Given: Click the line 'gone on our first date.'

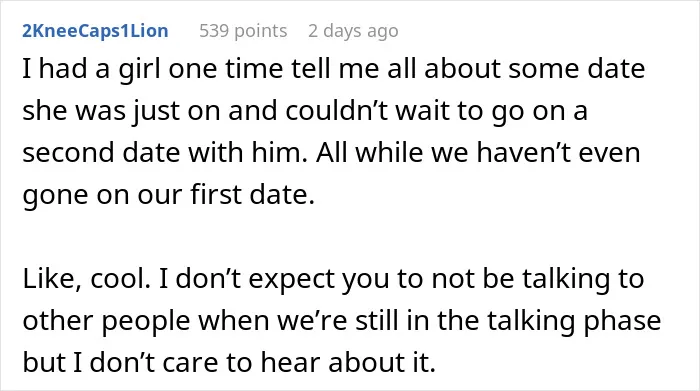Looking at the screenshot, I should (x=169, y=195).
